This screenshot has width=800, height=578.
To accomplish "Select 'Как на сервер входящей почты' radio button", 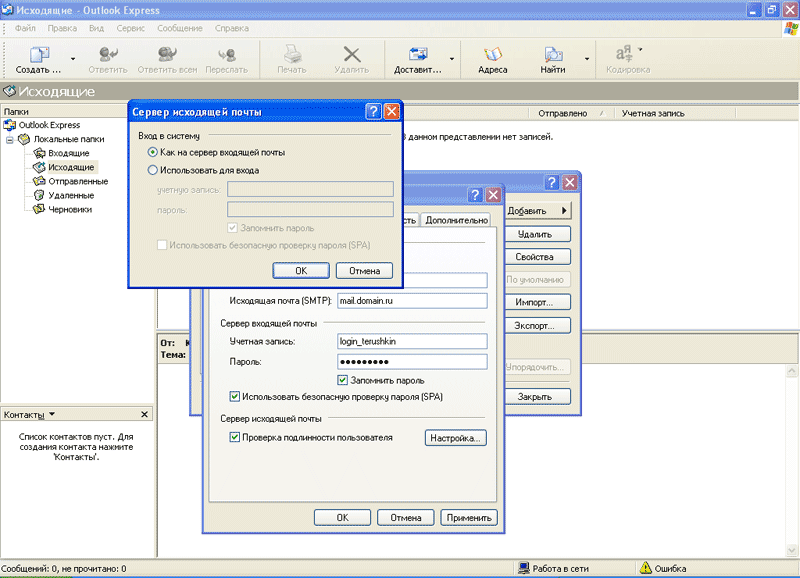I will (x=153, y=152).
